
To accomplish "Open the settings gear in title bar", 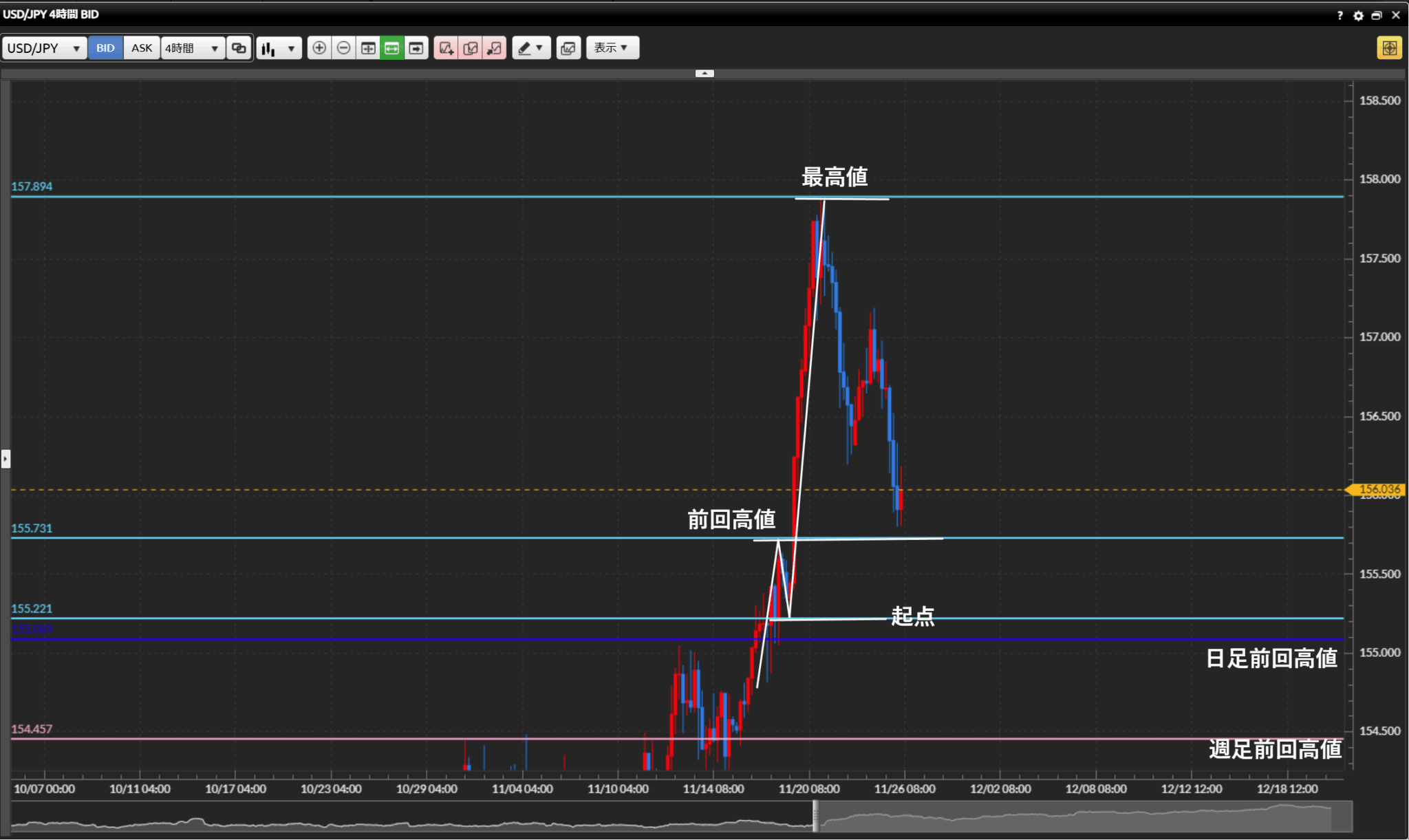I will pyautogui.click(x=1358, y=15).
